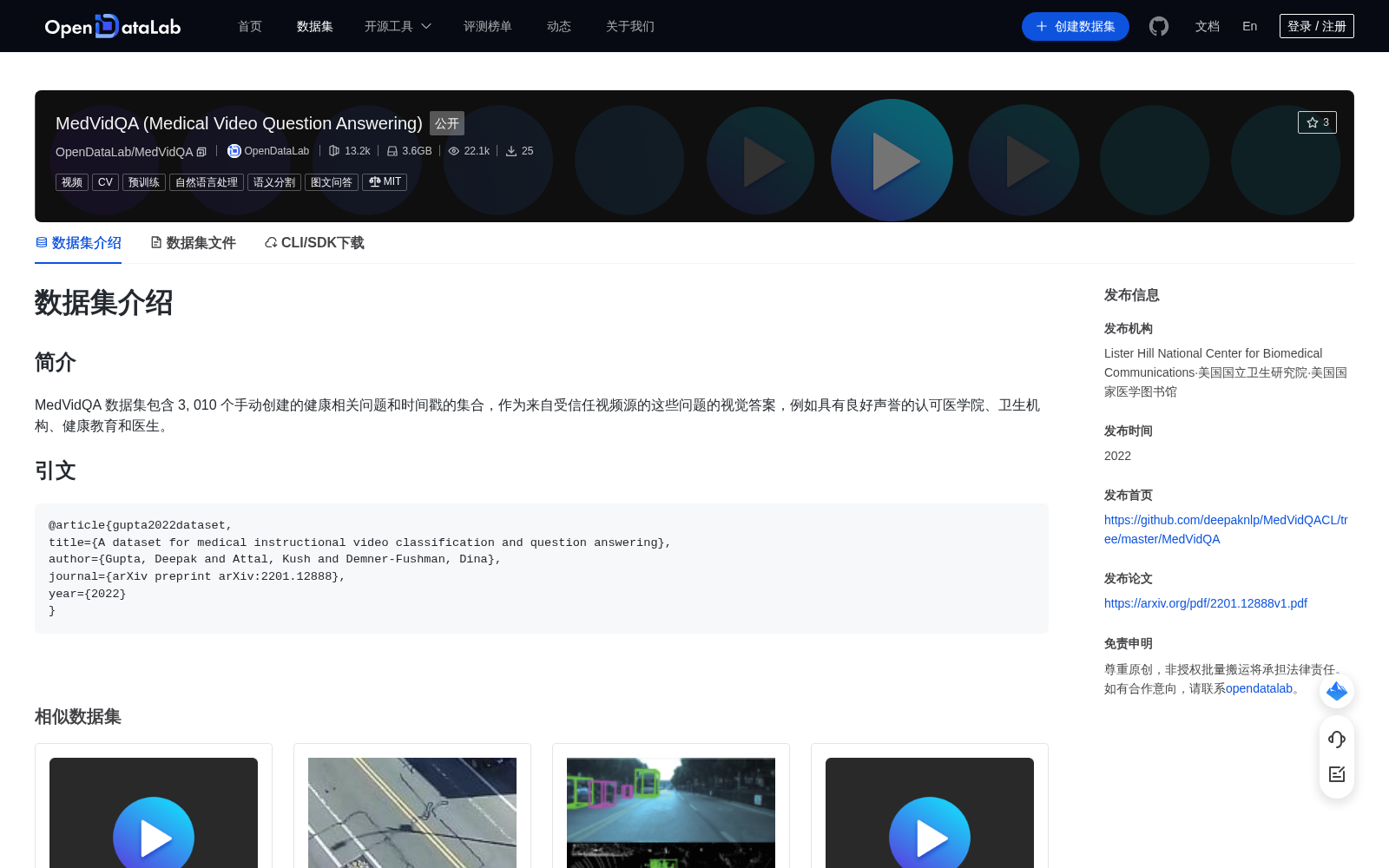1389x868 pixels.
Task: Switch language to En
Action: tap(1250, 26)
